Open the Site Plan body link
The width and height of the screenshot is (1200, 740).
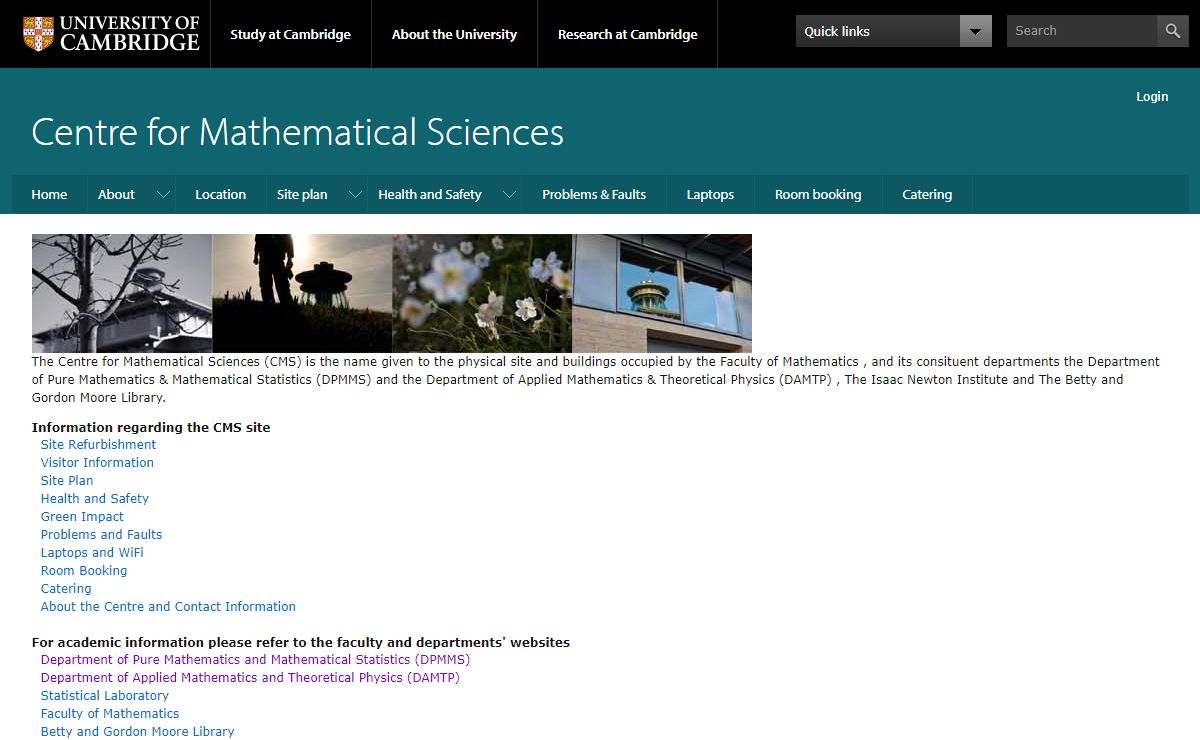tap(67, 481)
